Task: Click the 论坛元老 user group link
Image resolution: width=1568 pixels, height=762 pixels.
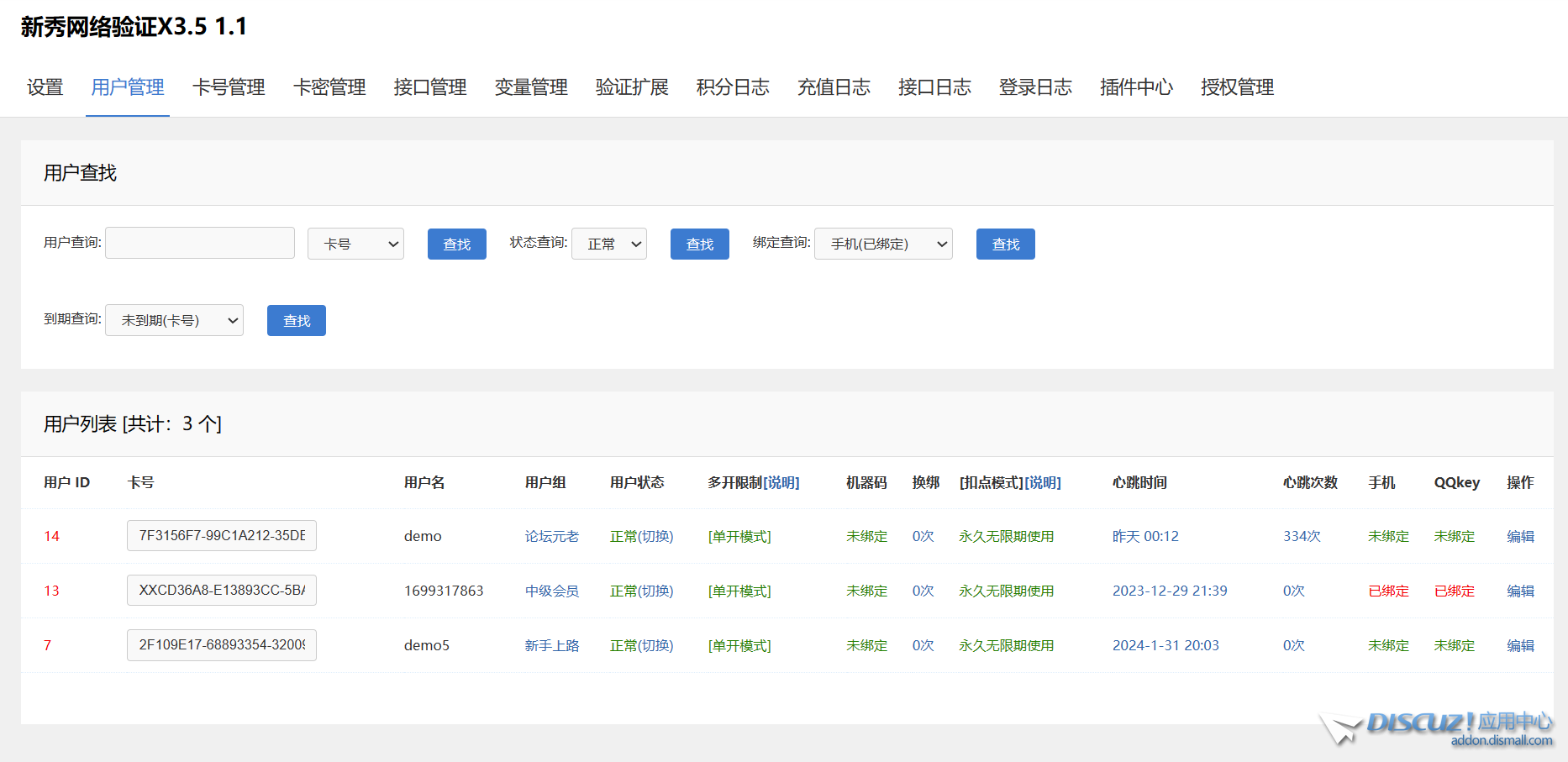Action: tap(551, 536)
